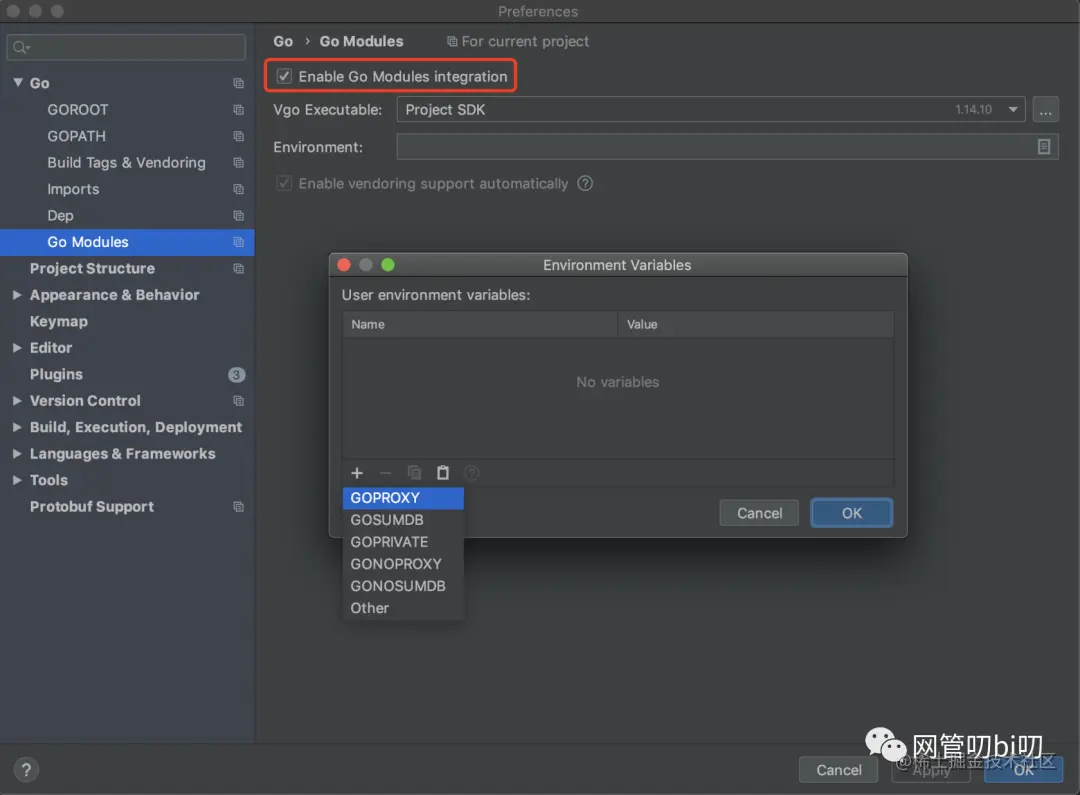Toggle Enable vendoring support automatically checkbox
The image size is (1080, 795).
pos(284,183)
